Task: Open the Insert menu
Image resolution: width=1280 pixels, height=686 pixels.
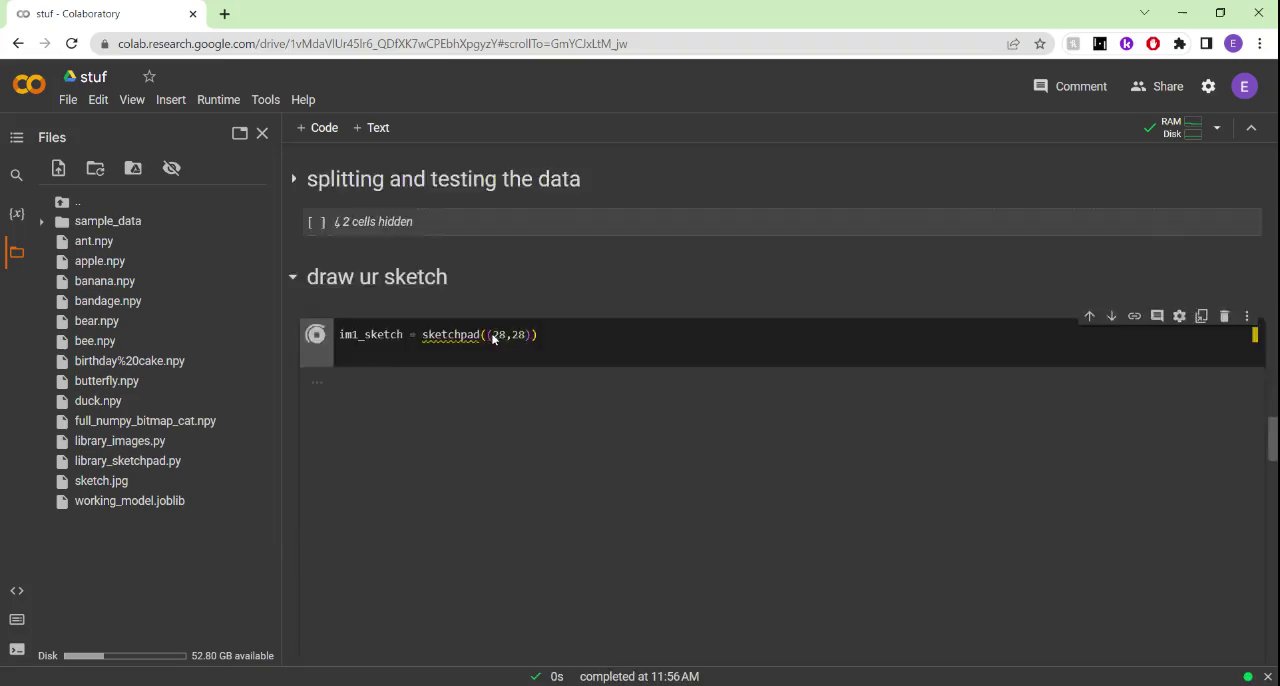Action: coord(170,100)
